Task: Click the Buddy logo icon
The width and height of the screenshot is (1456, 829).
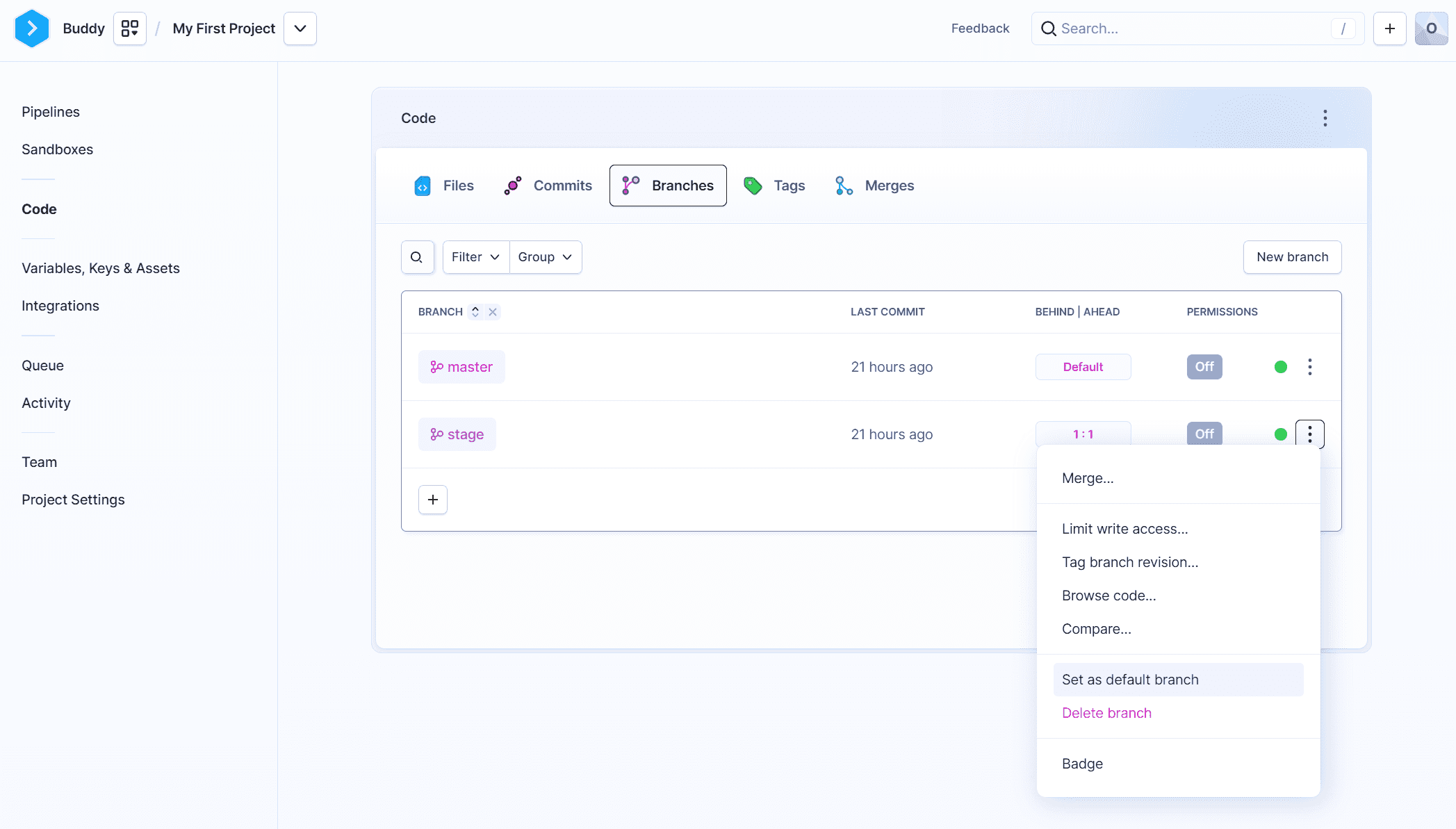Action: coord(30,28)
